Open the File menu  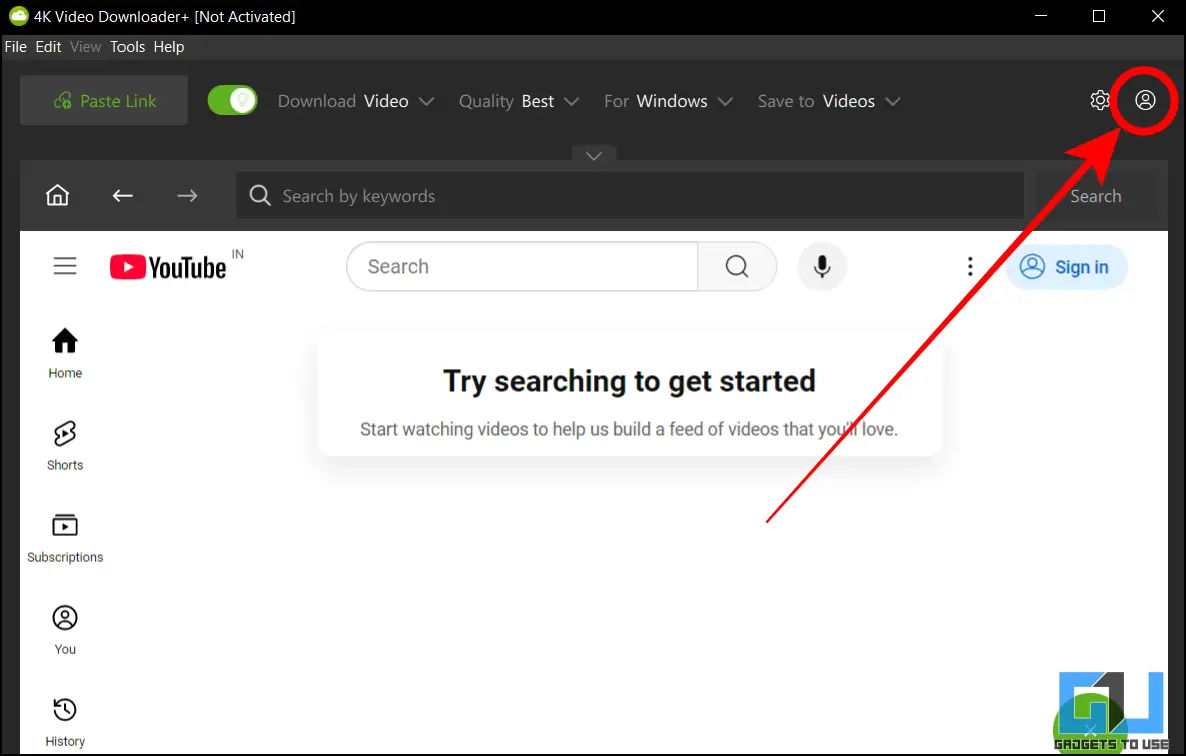[16, 47]
